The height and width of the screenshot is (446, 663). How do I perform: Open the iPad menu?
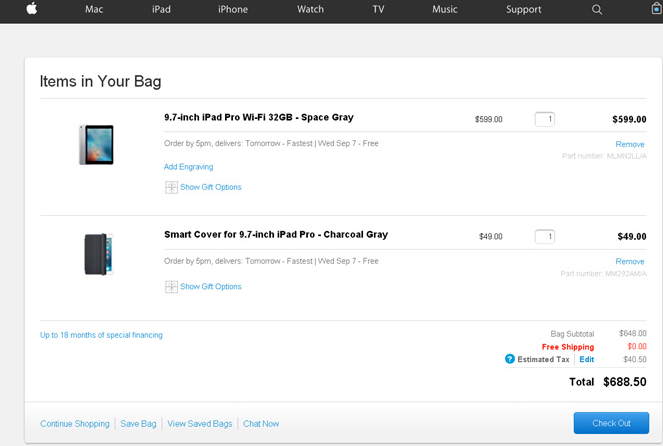(x=161, y=9)
